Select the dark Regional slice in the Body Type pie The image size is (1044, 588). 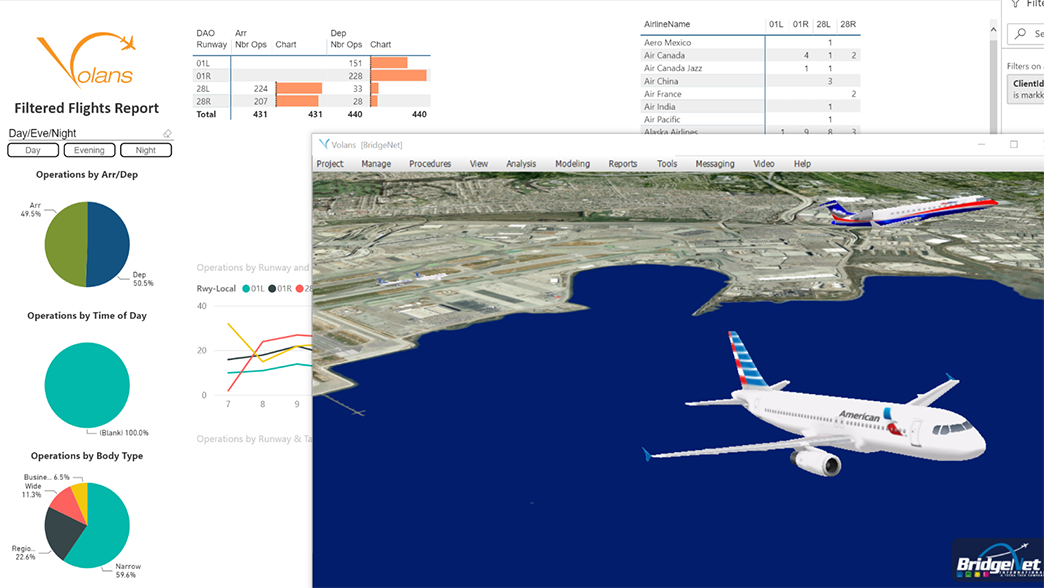pos(61,536)
